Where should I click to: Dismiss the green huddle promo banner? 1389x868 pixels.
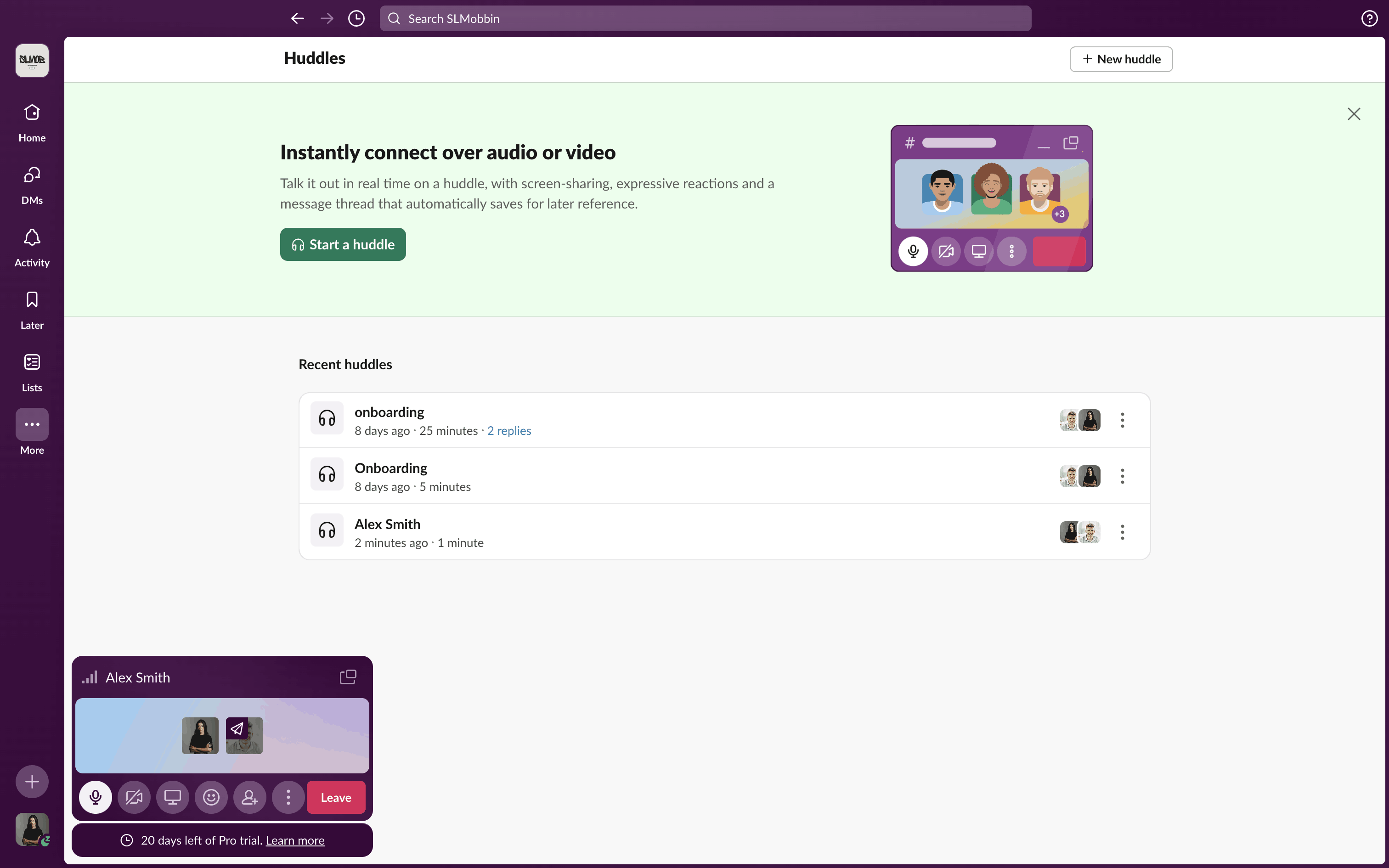[x=1354, y=114]
